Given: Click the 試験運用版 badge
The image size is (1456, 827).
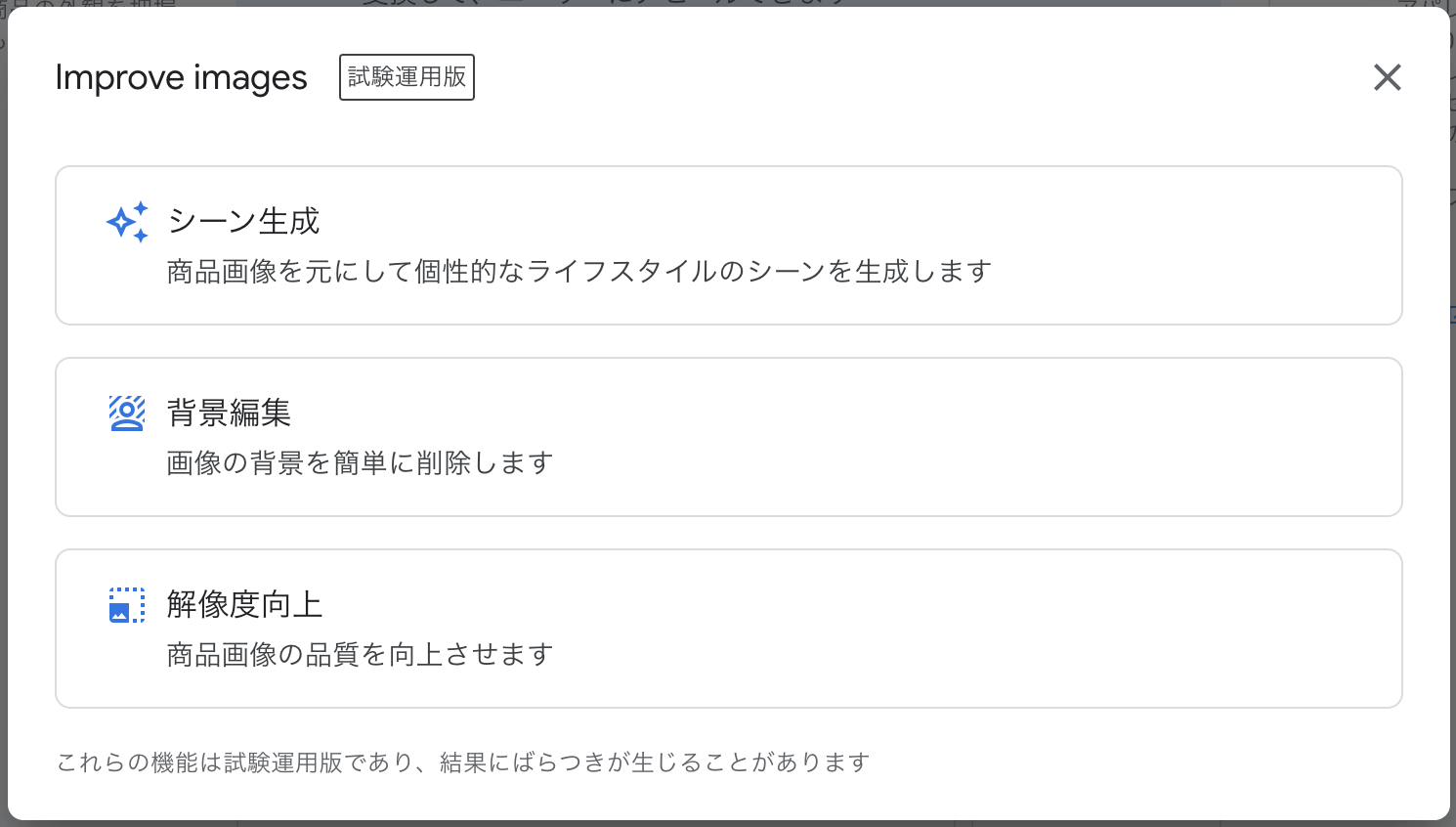Looking at the screenshot, I should [x=407, y=77].
